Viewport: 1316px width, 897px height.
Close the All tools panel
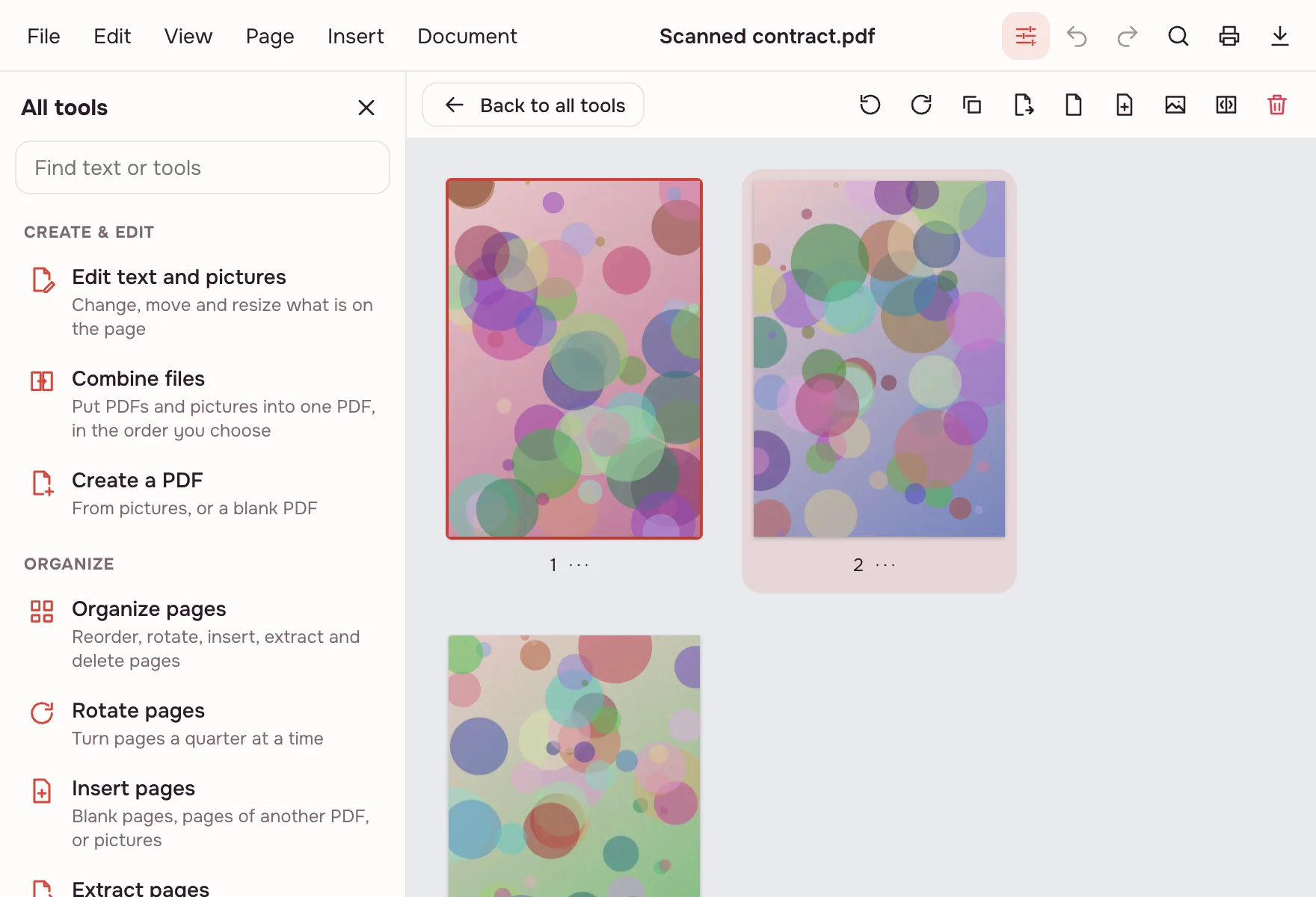[366, 108]
